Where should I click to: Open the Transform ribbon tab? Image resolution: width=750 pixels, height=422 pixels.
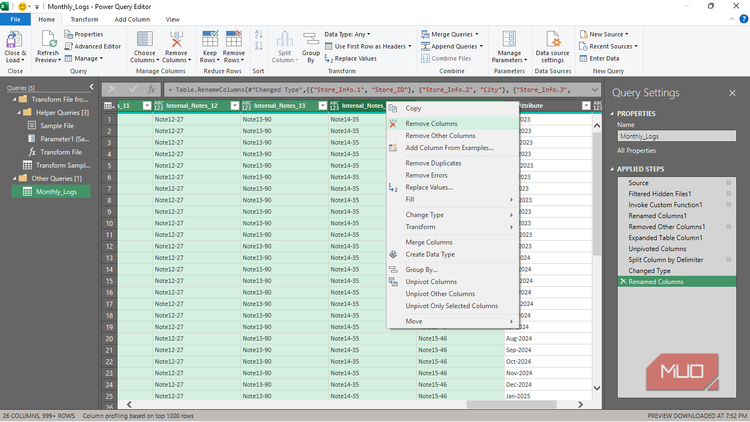point(84,19)
